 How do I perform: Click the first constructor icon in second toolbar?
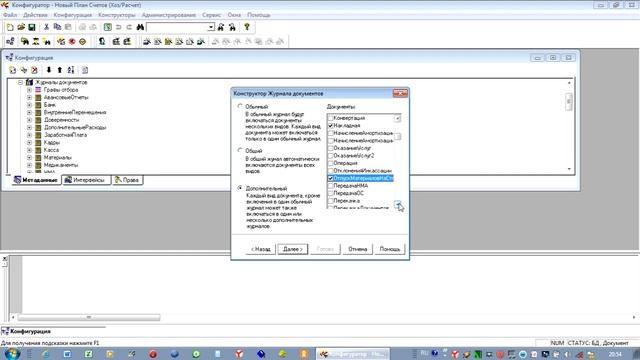147,42
